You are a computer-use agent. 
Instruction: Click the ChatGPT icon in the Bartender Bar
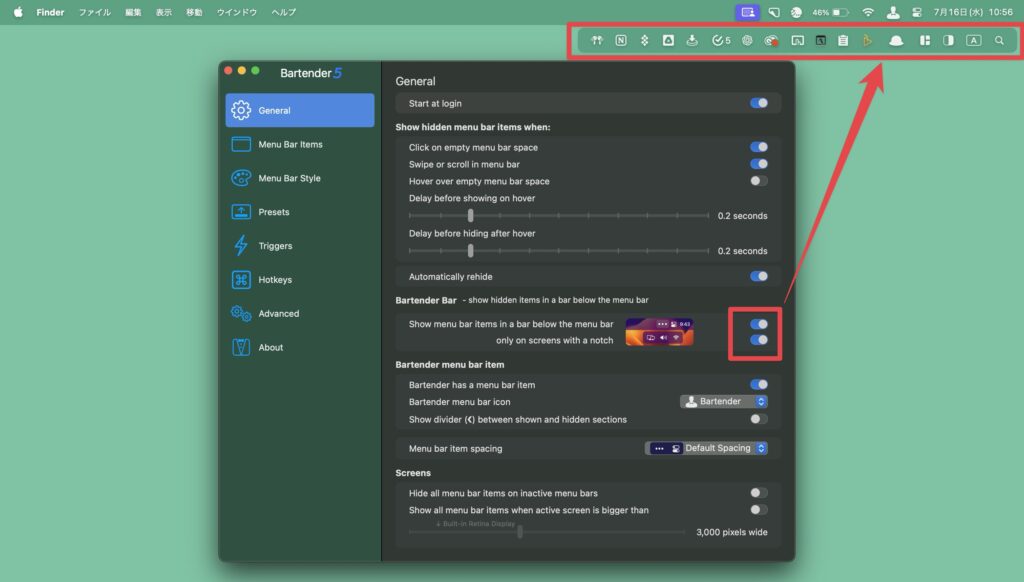coord(747,40)
